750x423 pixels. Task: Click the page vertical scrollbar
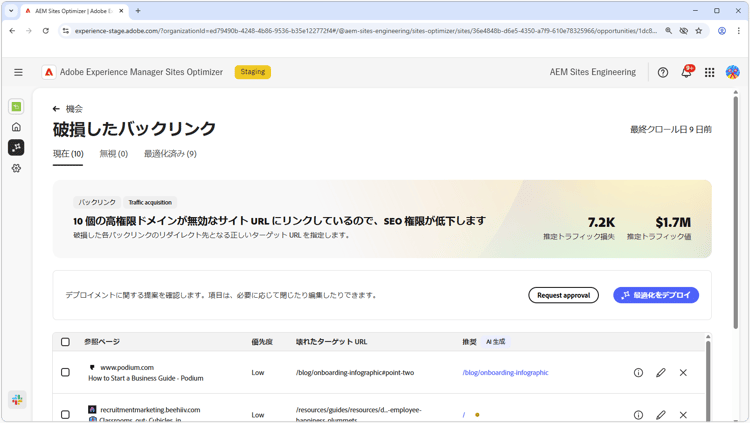coord(736,213)
